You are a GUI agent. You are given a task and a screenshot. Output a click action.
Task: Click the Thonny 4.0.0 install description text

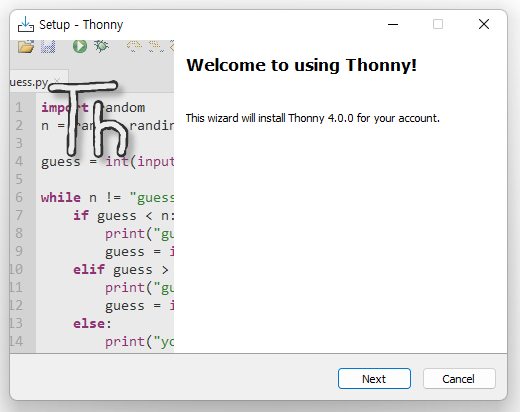313,118
